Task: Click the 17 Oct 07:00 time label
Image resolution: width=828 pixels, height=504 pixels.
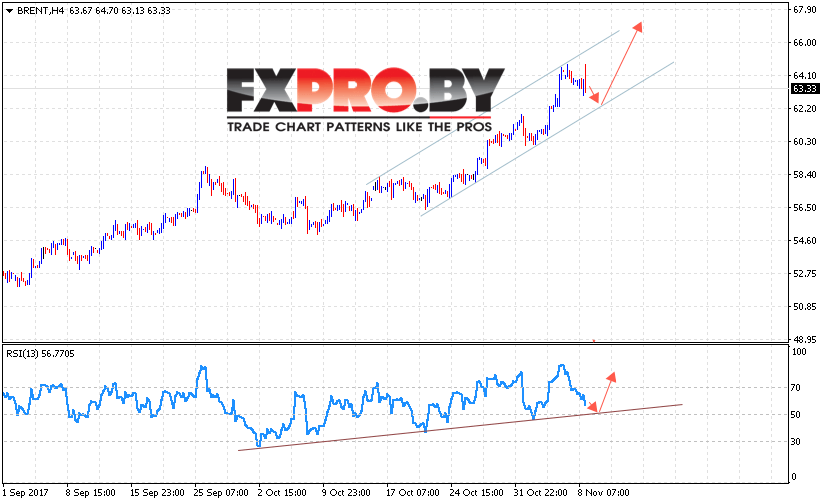Action: tap(412, 493)
